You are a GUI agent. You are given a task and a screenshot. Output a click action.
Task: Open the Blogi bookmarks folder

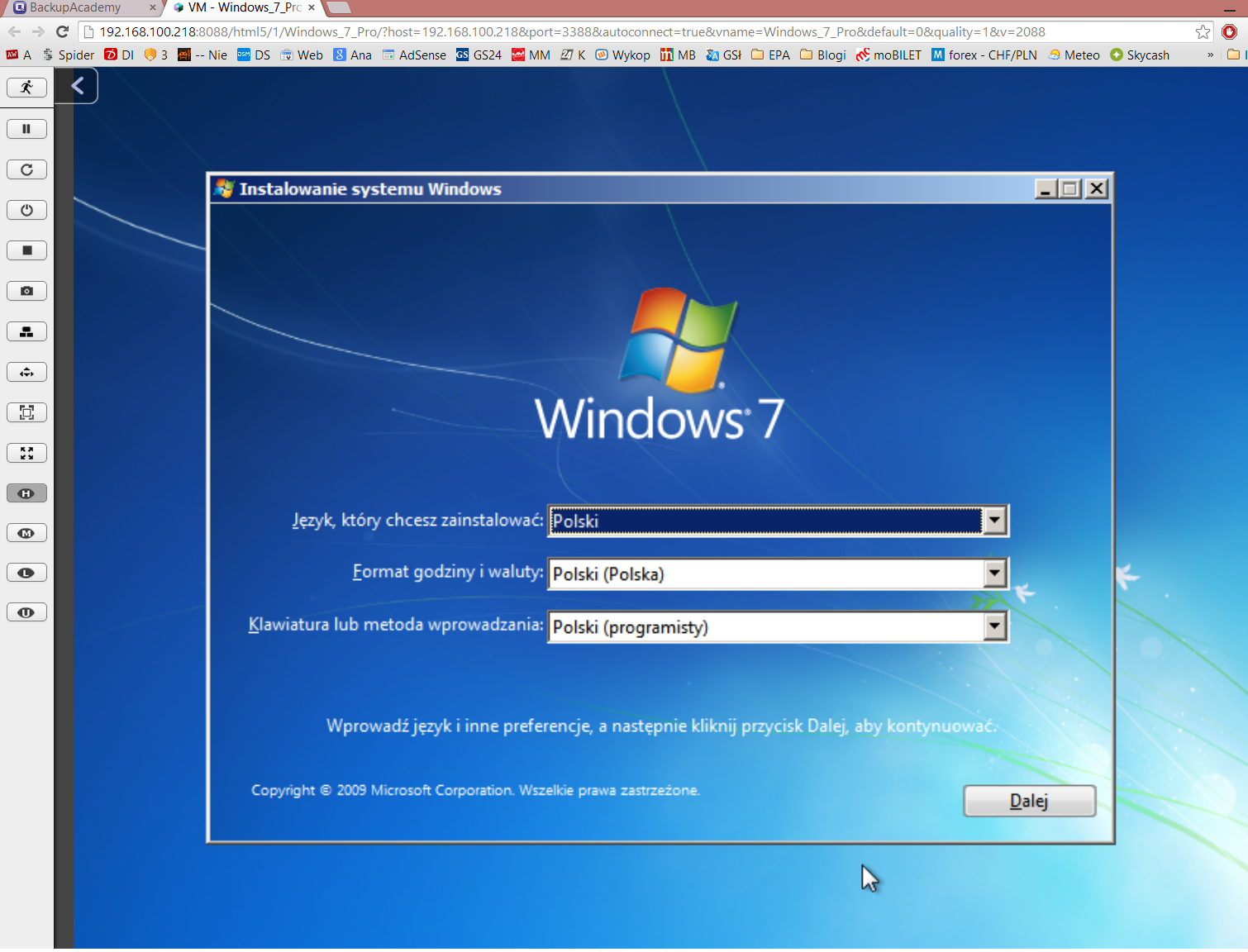823,55
